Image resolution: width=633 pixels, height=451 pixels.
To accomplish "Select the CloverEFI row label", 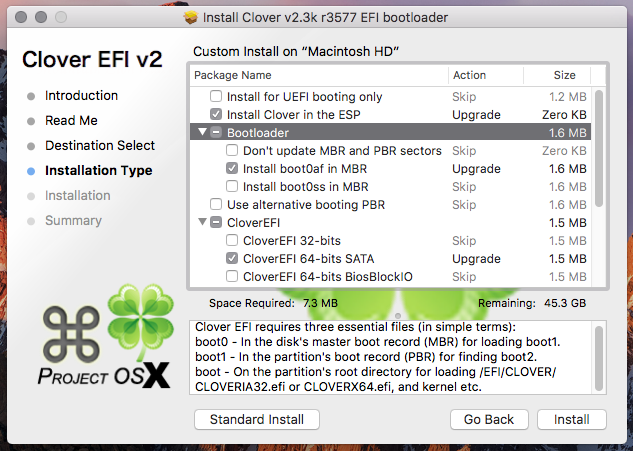I will click(254, 223).
